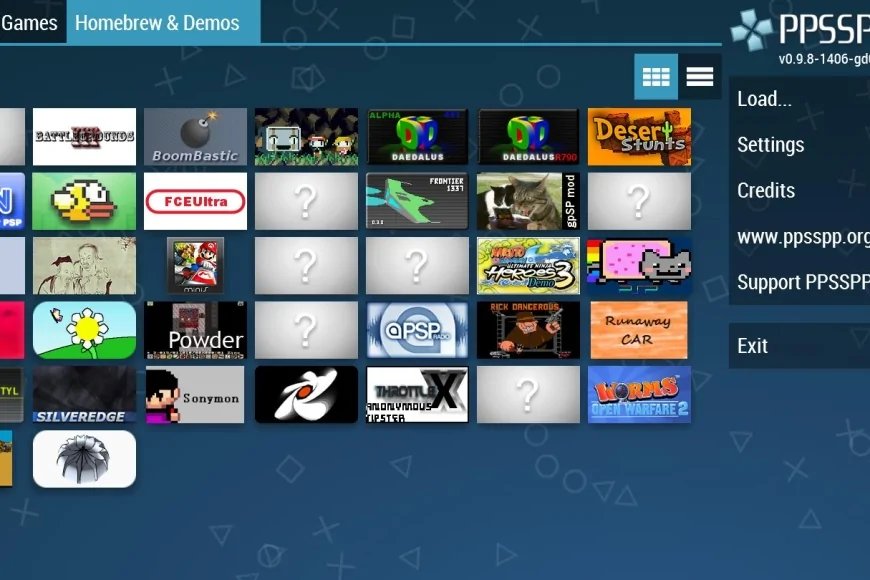Open FCEUltra NES emulator
The height and width of the screenshot is (580, 870).
coord(195,201)
